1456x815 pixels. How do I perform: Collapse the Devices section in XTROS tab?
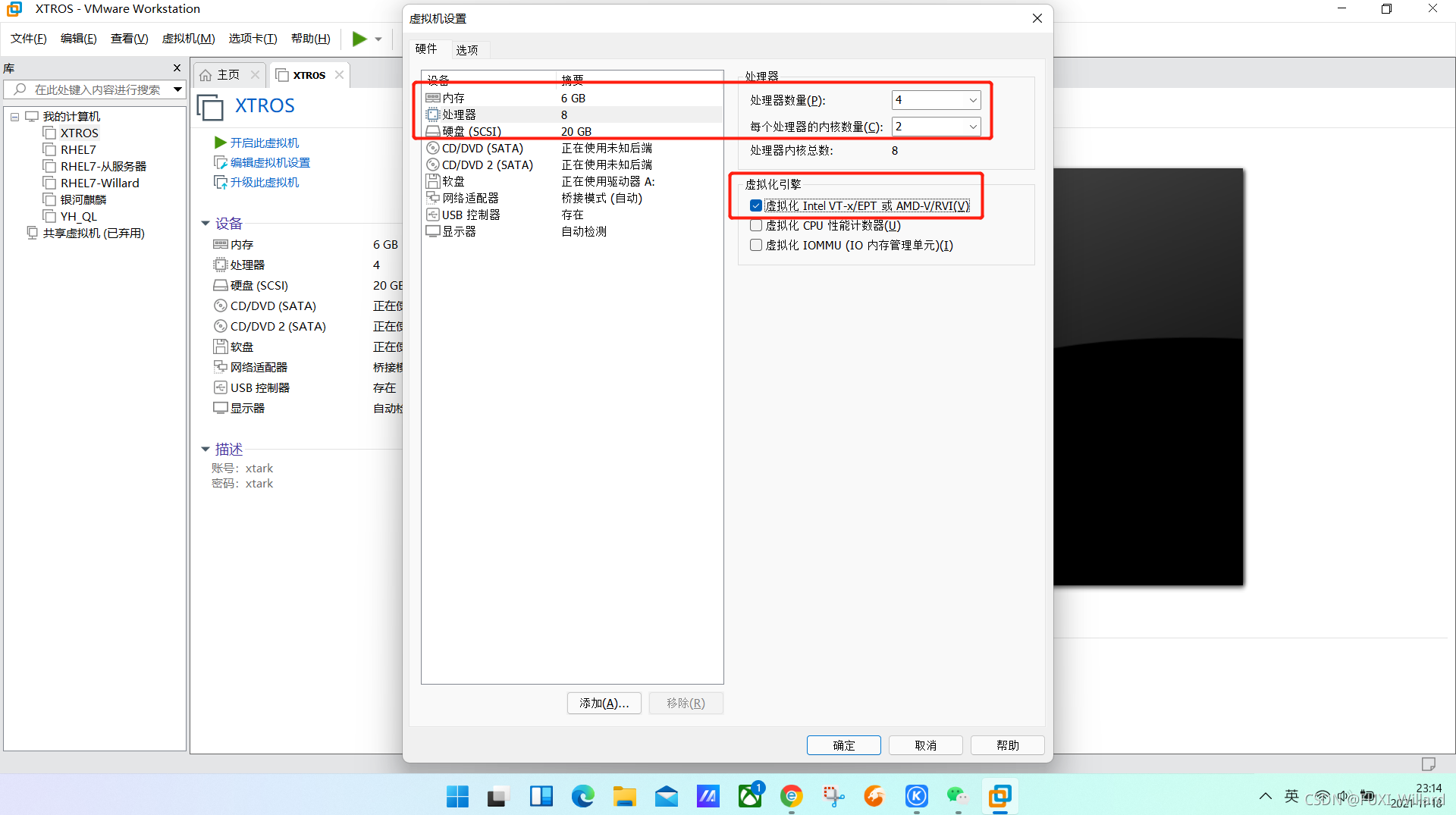(206, 224)
